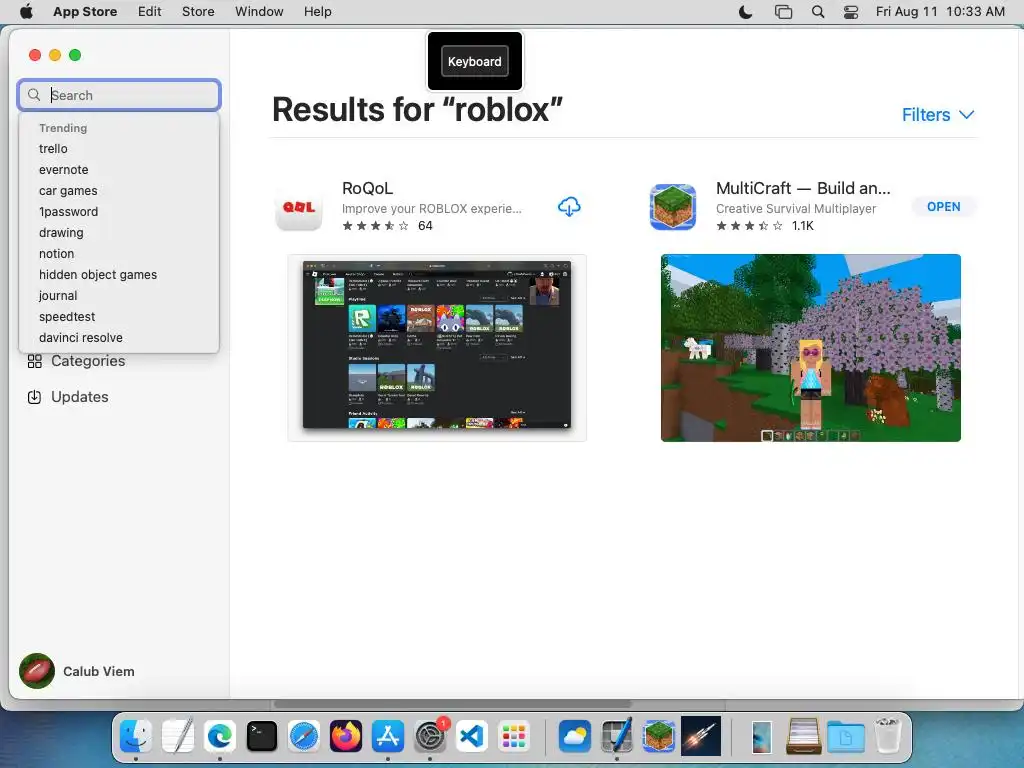
Task: Open MultiCraft — Build an... title
Action: 803,188
